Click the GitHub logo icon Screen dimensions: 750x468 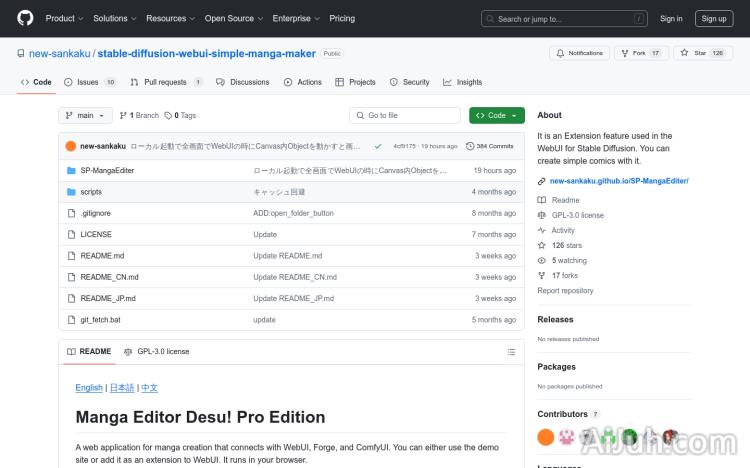(x=25, y=18)
